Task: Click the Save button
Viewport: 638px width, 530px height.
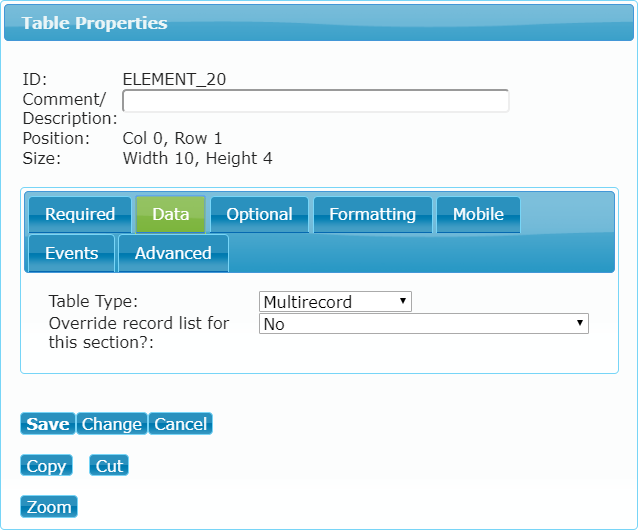Action: 48,424
